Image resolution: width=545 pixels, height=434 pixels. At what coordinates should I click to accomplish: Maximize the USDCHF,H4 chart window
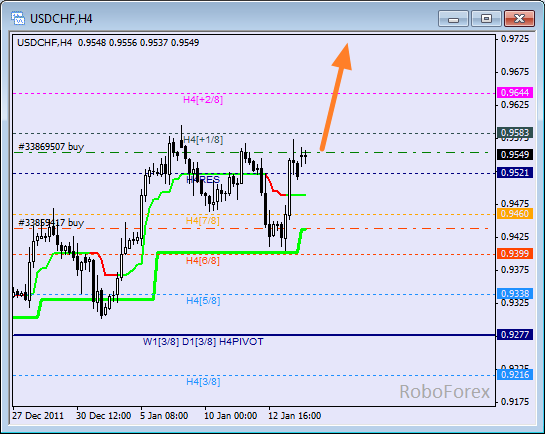[x=486, y=19]
